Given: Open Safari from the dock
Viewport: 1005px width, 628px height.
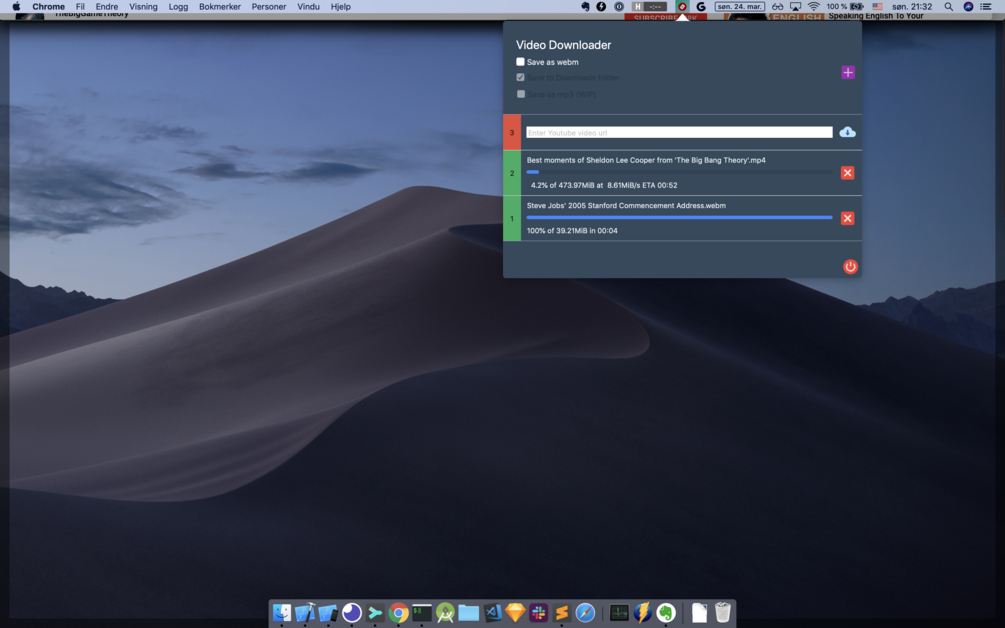Looking at the screenshot, I should [x=585, y=613].
